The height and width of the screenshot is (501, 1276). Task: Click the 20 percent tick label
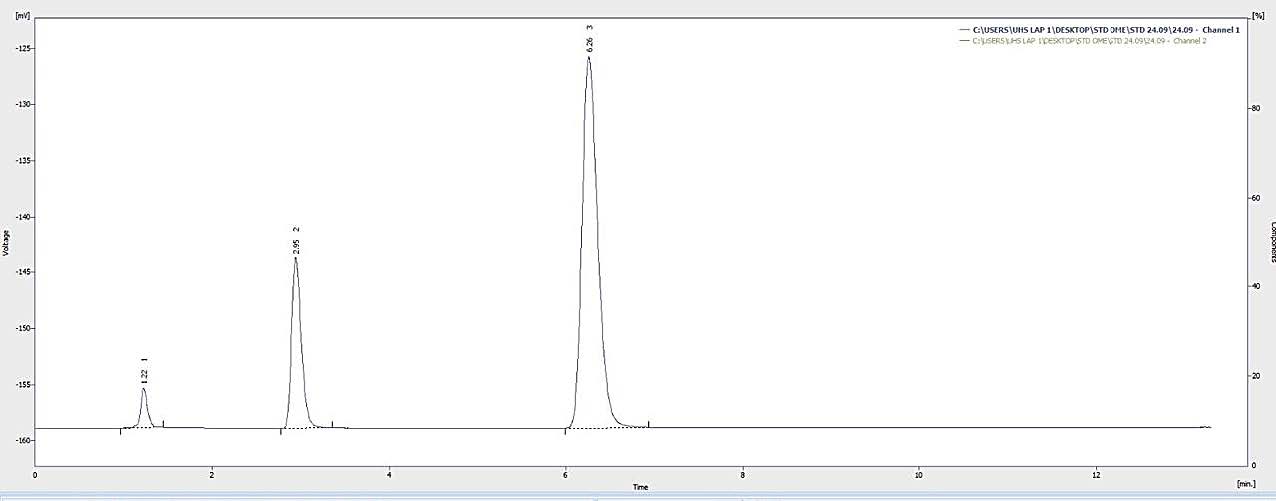point(1256,376)
